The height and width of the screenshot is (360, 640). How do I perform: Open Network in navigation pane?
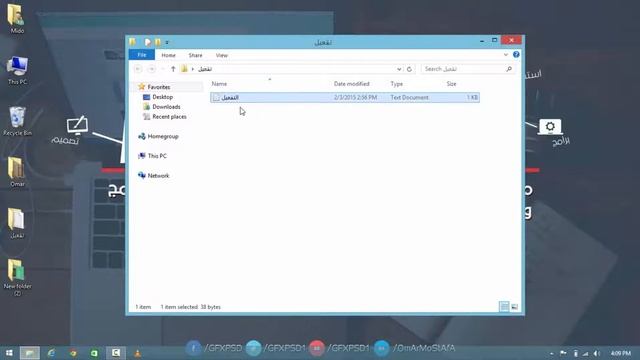pos(158,176)
